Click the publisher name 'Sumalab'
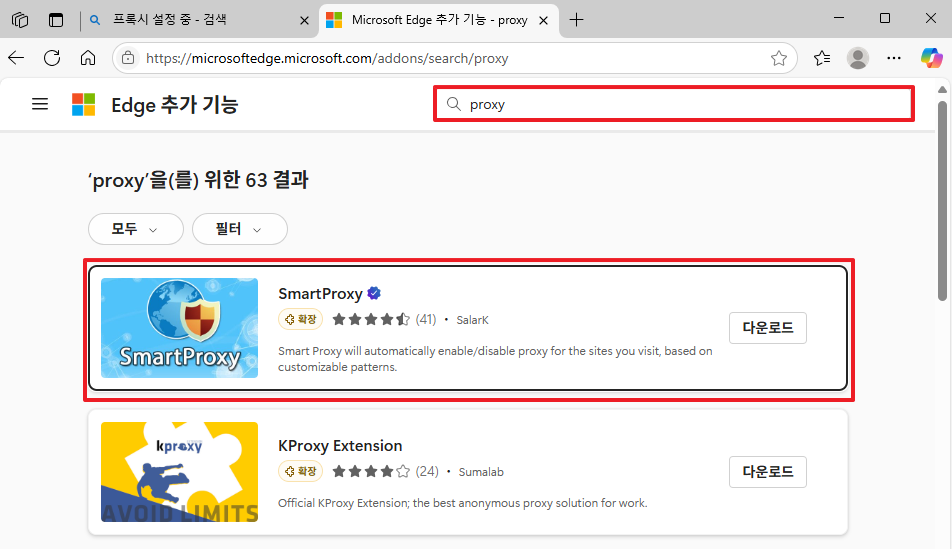952x549 pixels. click(x=481, y=472)
